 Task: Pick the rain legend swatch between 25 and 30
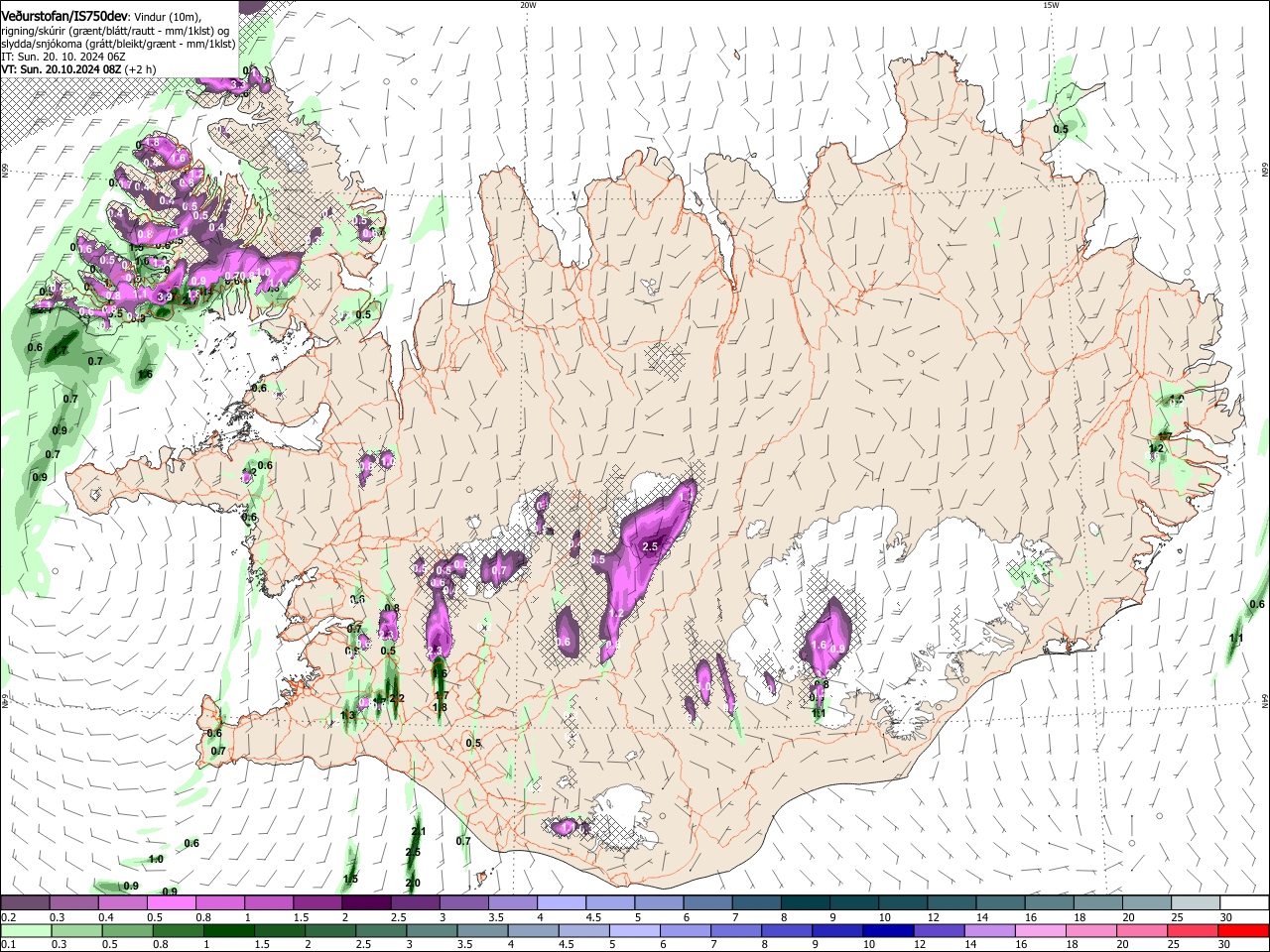[1193, 930]
